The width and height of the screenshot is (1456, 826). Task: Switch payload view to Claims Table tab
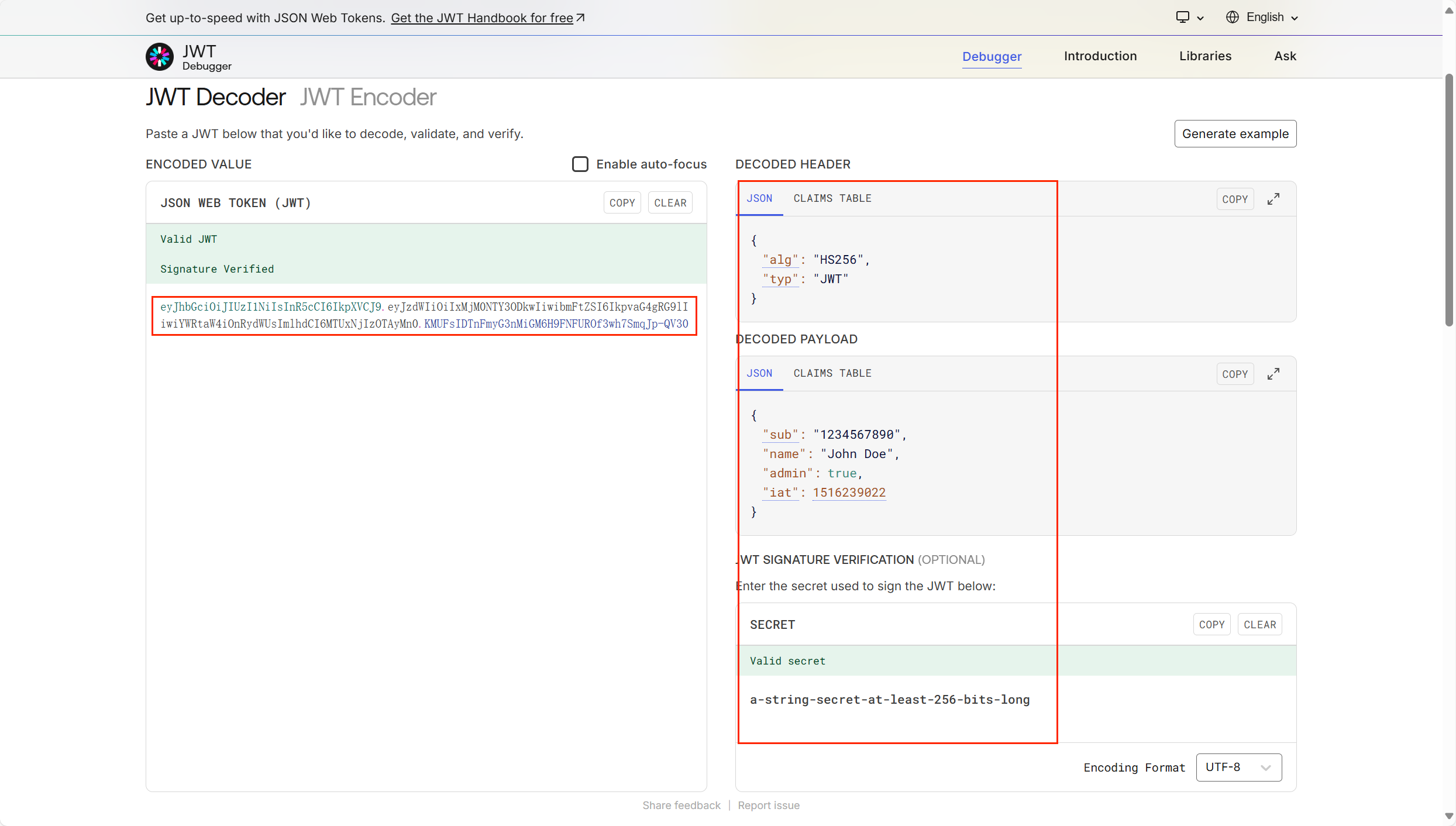pos(832,373)
